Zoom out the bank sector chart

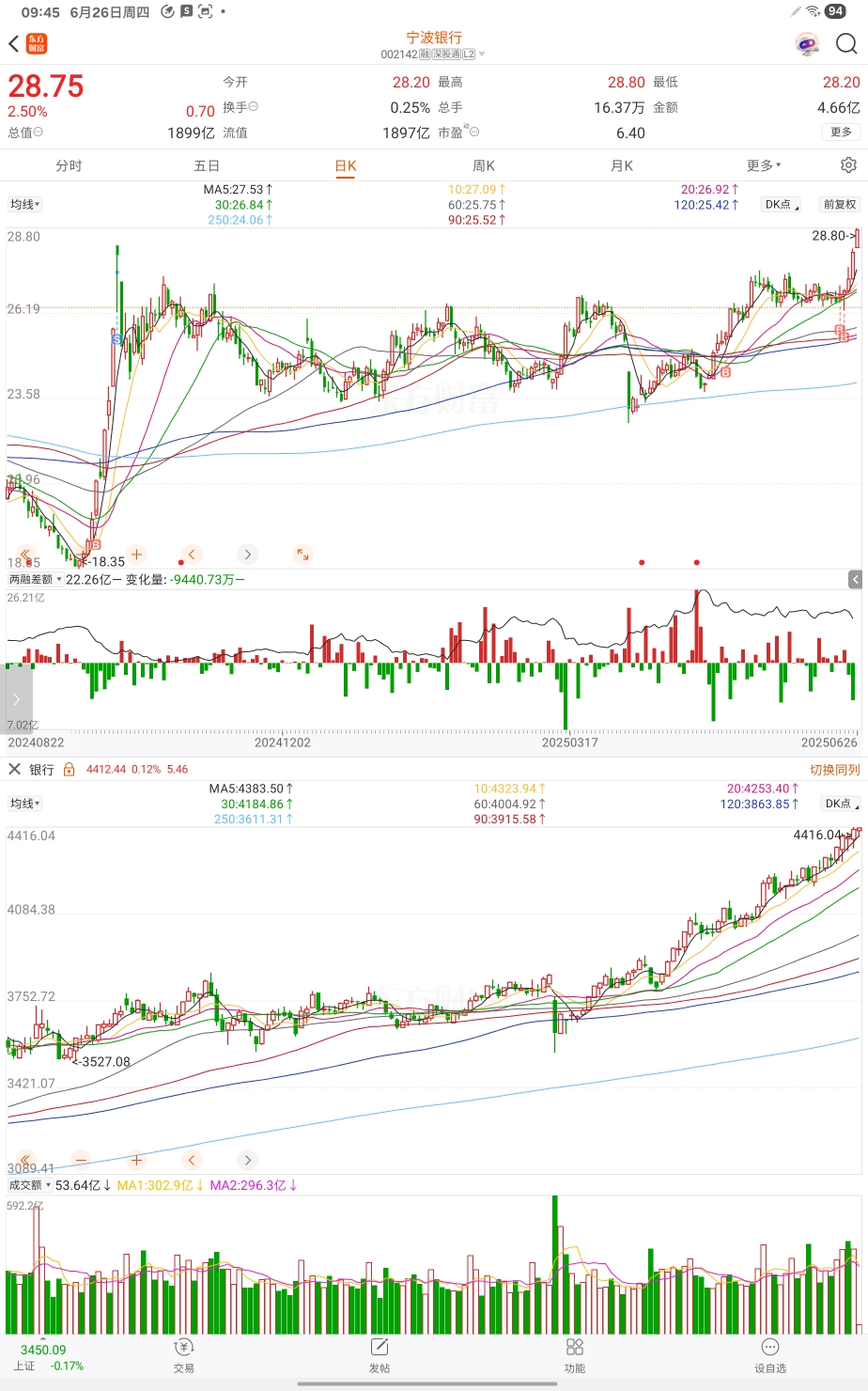pyautogui.click(x=81, y=1160)
